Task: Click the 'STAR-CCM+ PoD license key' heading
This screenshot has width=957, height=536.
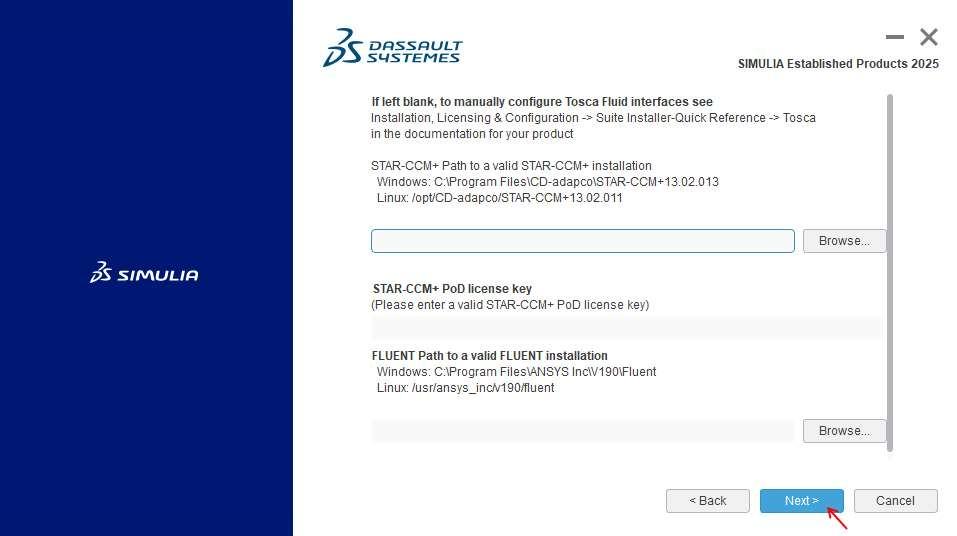Action: (452, 289)
